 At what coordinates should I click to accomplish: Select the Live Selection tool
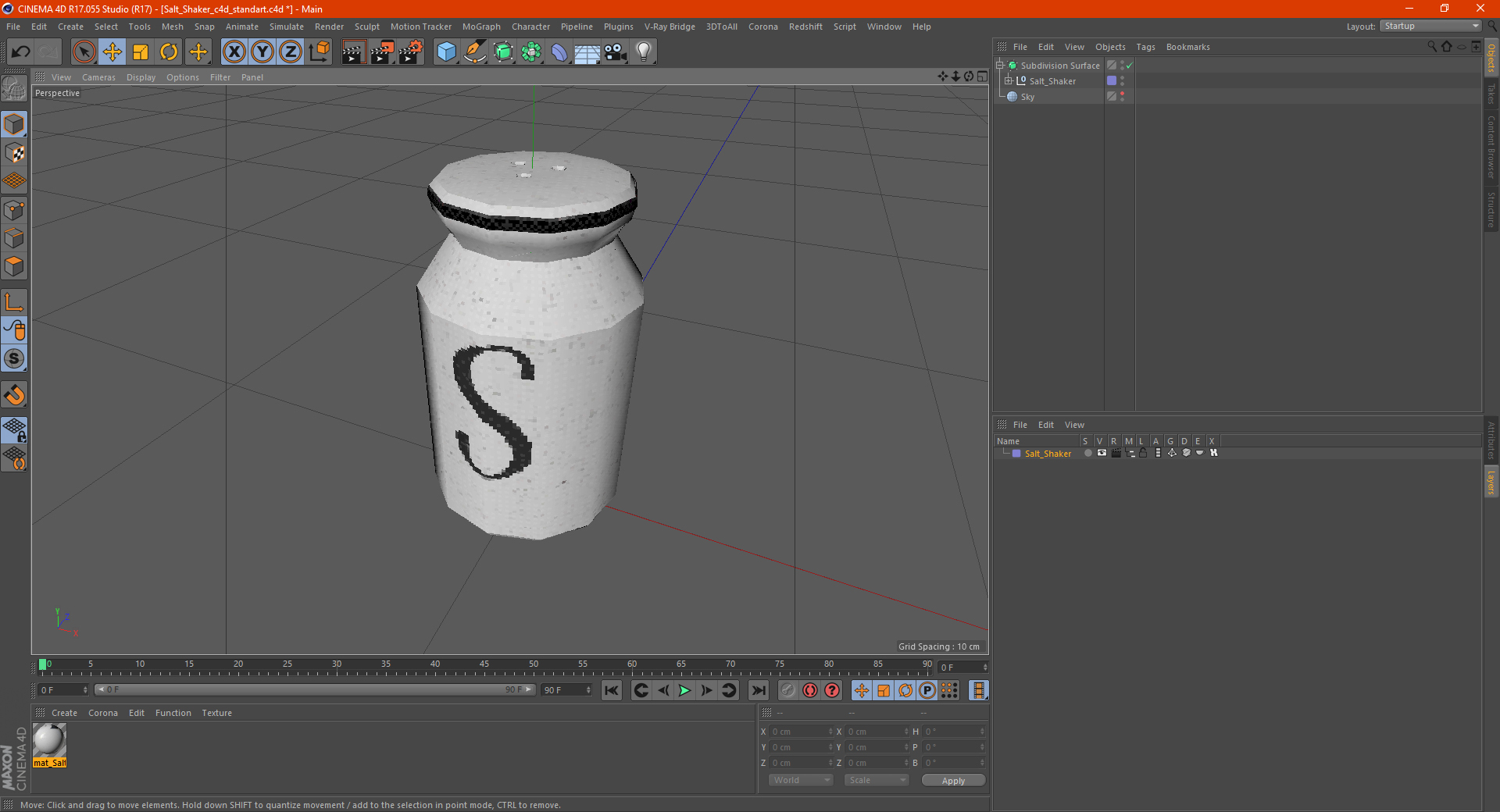tap(84, 52)
